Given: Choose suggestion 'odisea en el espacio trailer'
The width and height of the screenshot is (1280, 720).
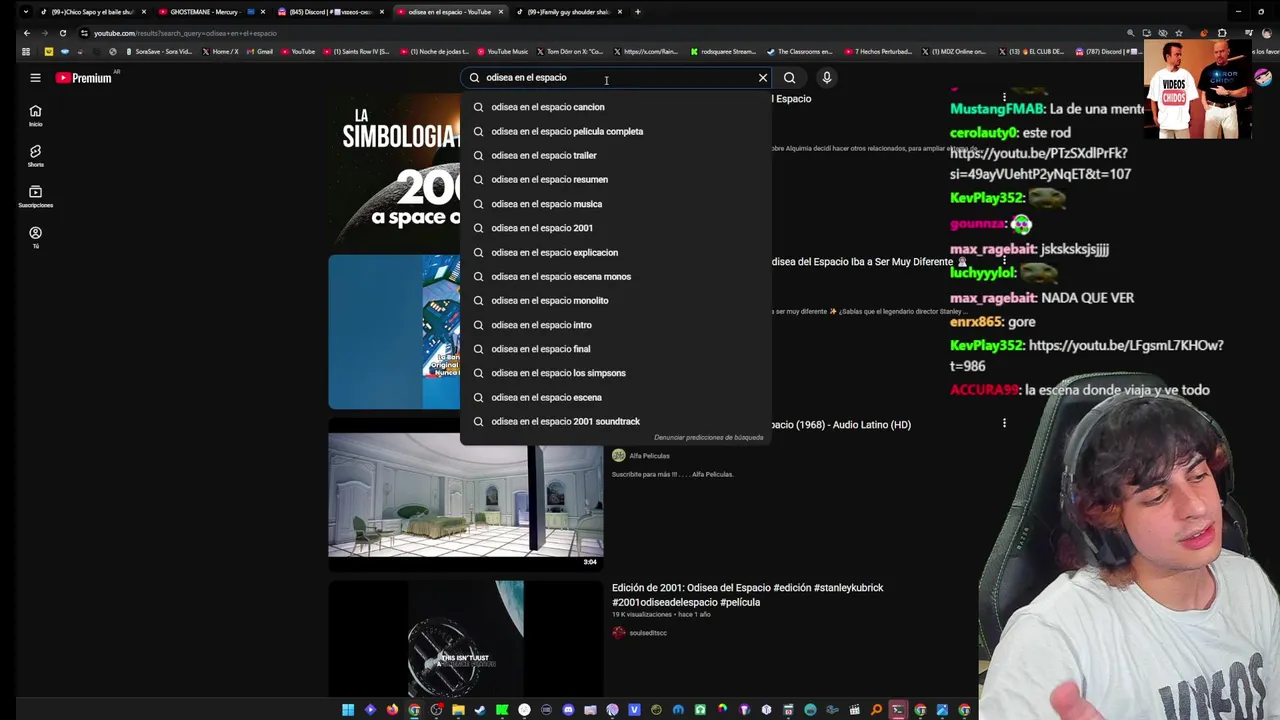Looking at the screenshot, I should point(616,155).
